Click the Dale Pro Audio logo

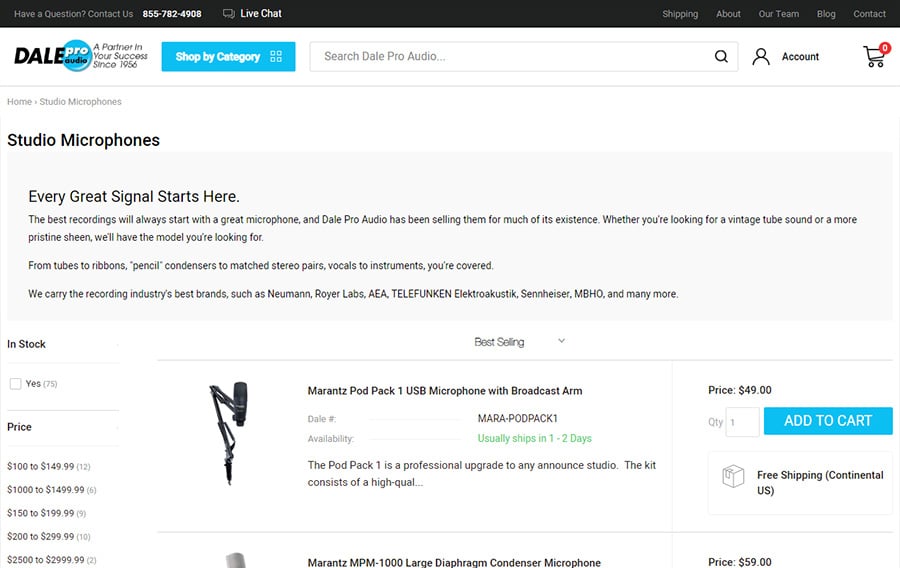(80, 56)
